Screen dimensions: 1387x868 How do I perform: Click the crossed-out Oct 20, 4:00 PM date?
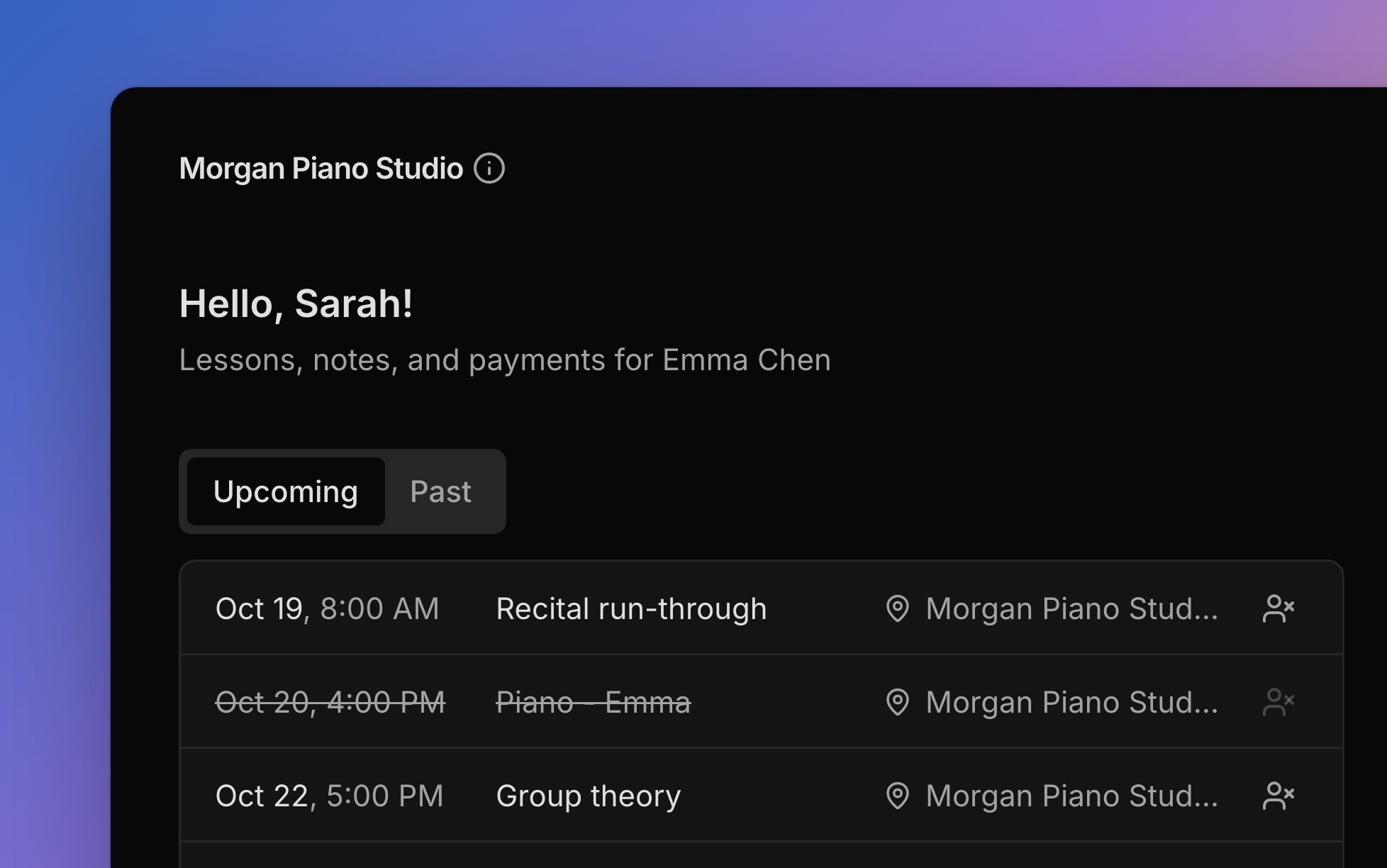[330, 702]
